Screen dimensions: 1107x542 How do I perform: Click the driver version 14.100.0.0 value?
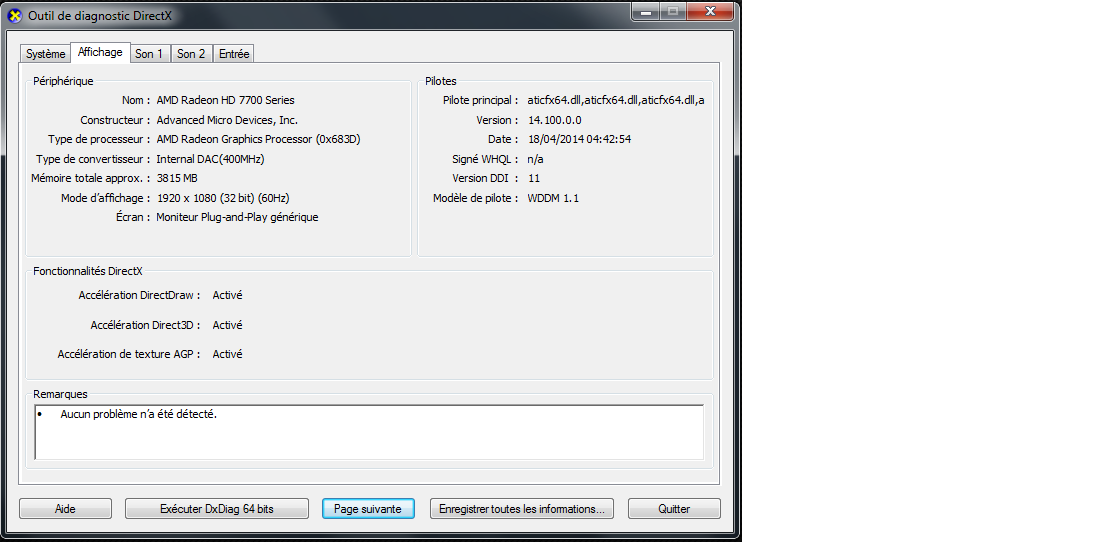[554, 120]
